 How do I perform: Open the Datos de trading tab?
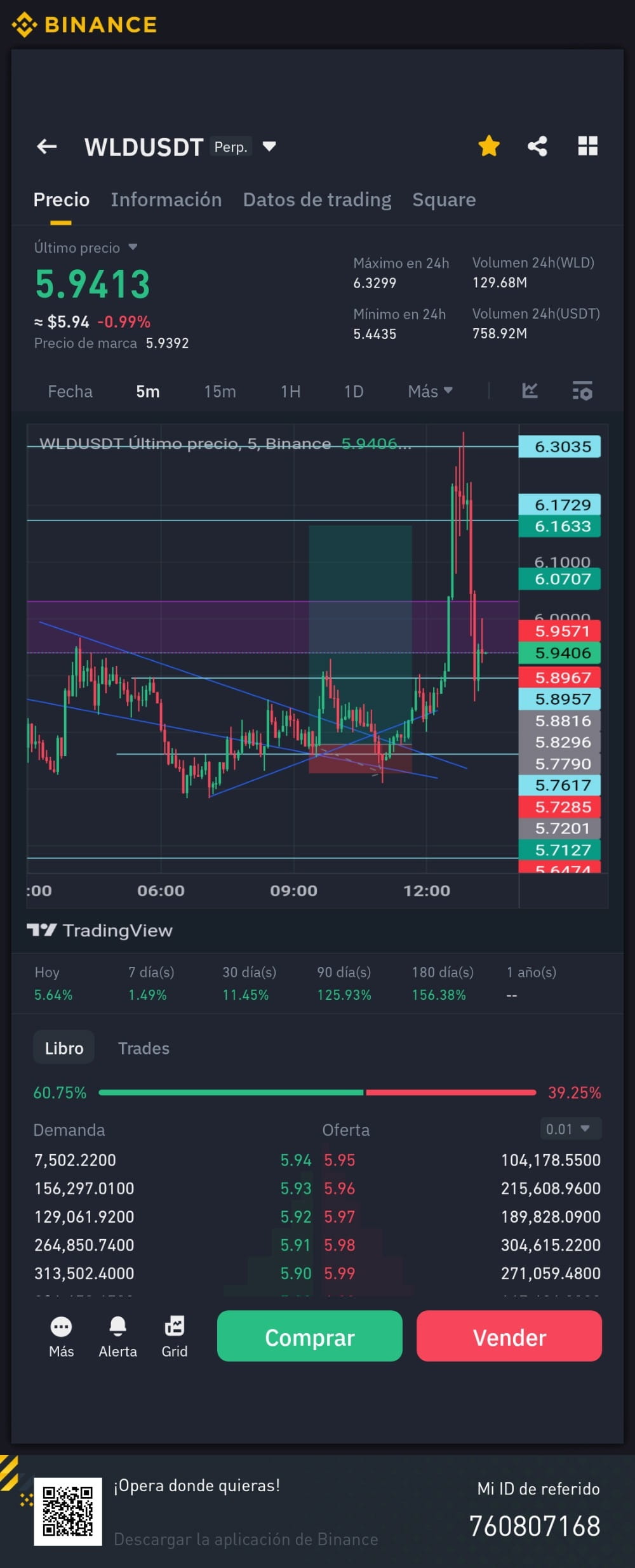[x=317, y=199]
